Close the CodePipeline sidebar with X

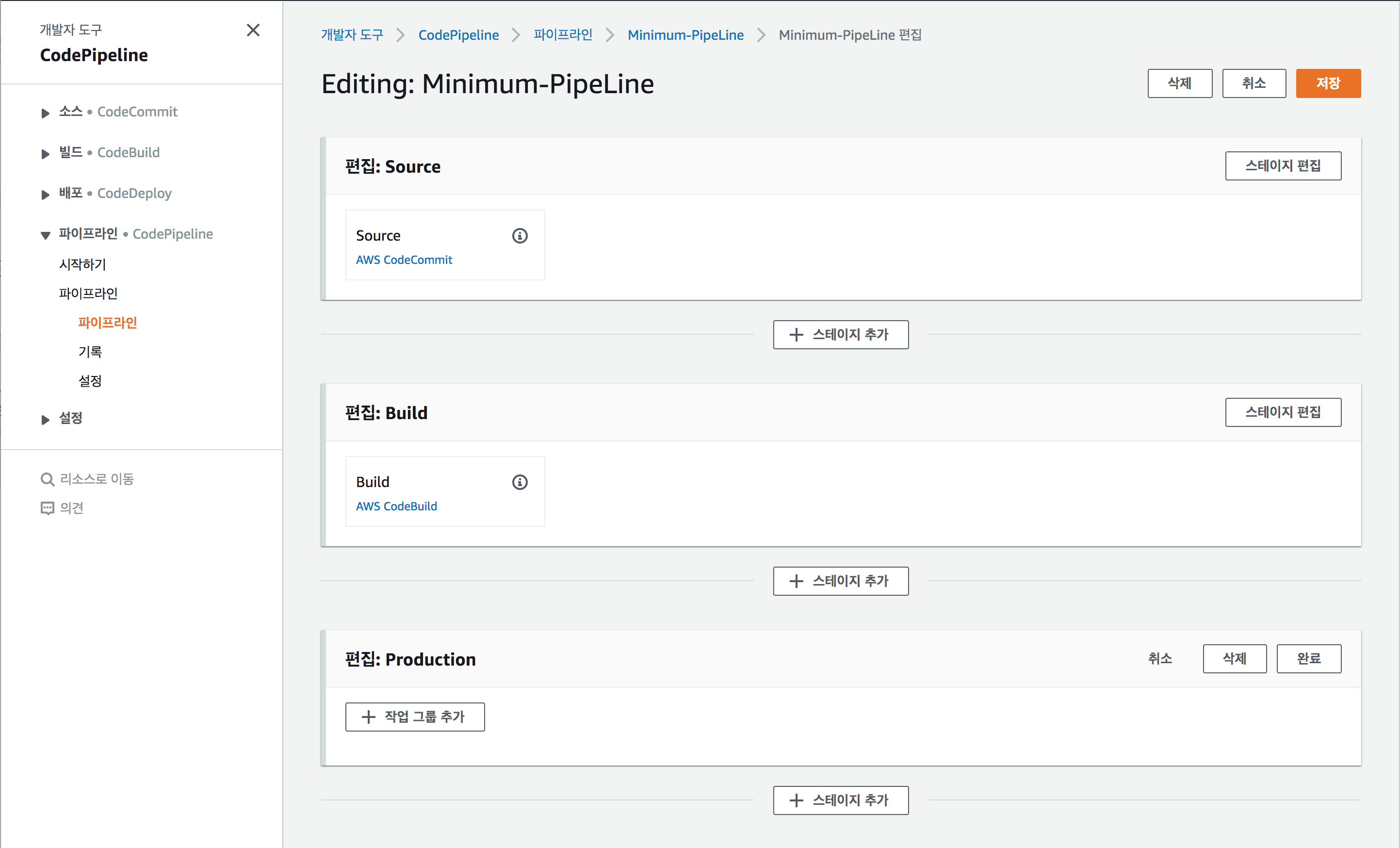pyautogui.click(x=253, y=30)
